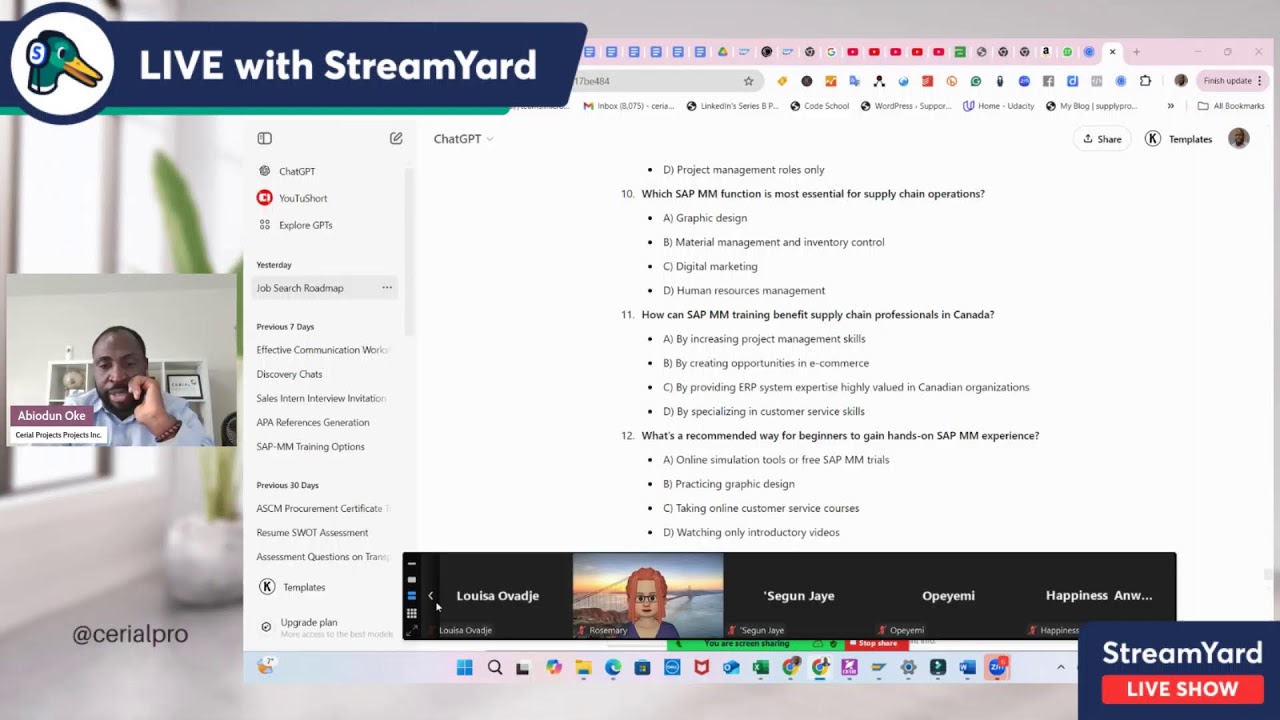This screenshot has height=720, width=1280.
Task: Switch to the Google Drive browser tab
Action: 722,52
